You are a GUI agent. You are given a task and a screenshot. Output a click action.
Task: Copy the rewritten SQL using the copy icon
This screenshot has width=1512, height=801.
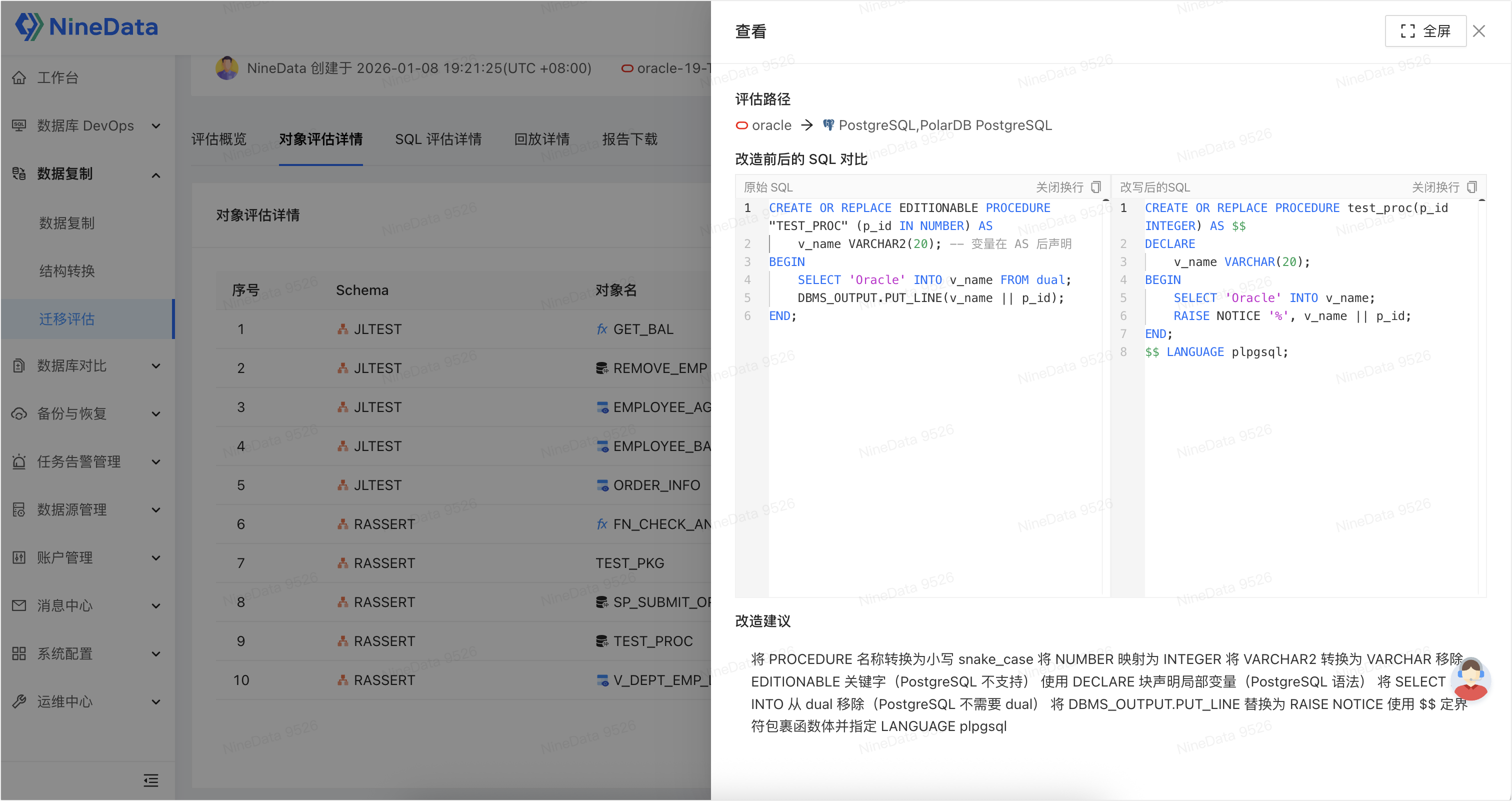pyautogui.click(x=1471, y=187)
